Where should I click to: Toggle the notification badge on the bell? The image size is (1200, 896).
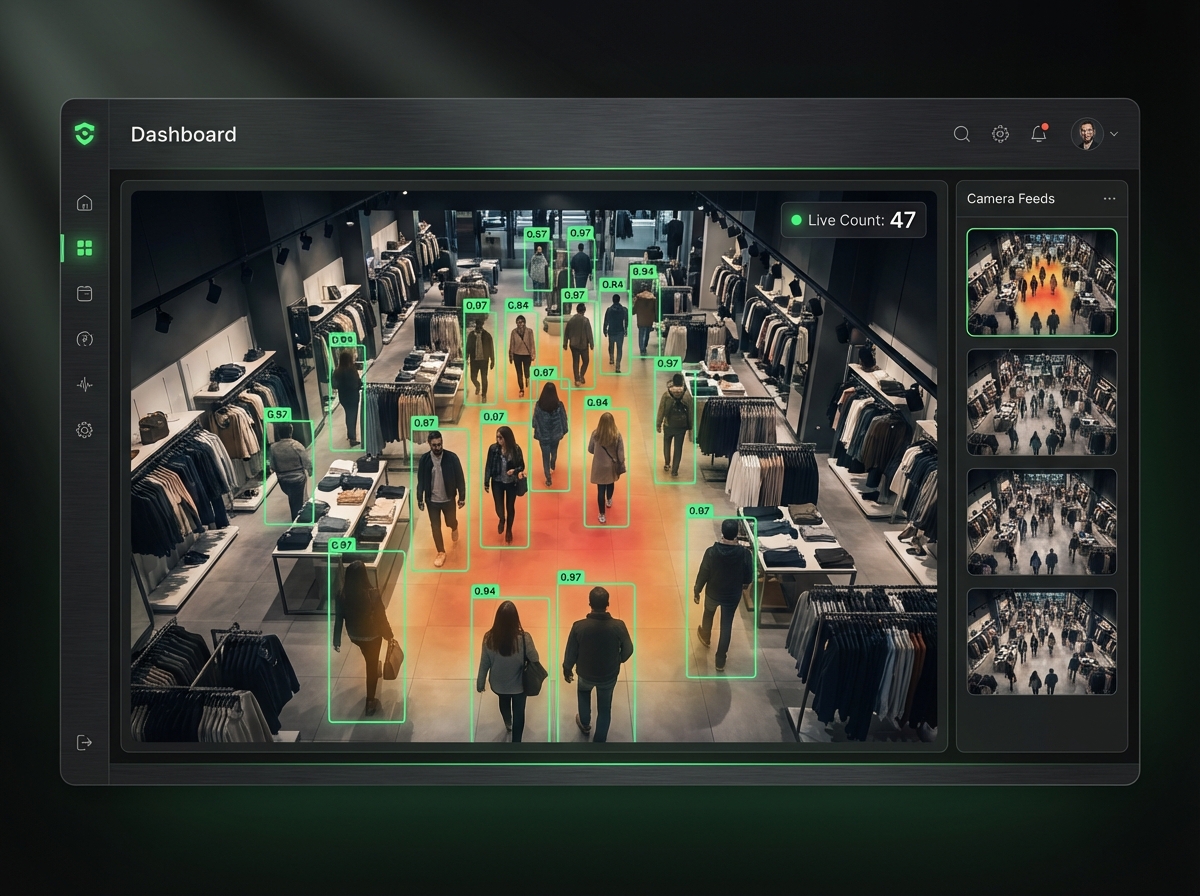(x=1046, y=126)
